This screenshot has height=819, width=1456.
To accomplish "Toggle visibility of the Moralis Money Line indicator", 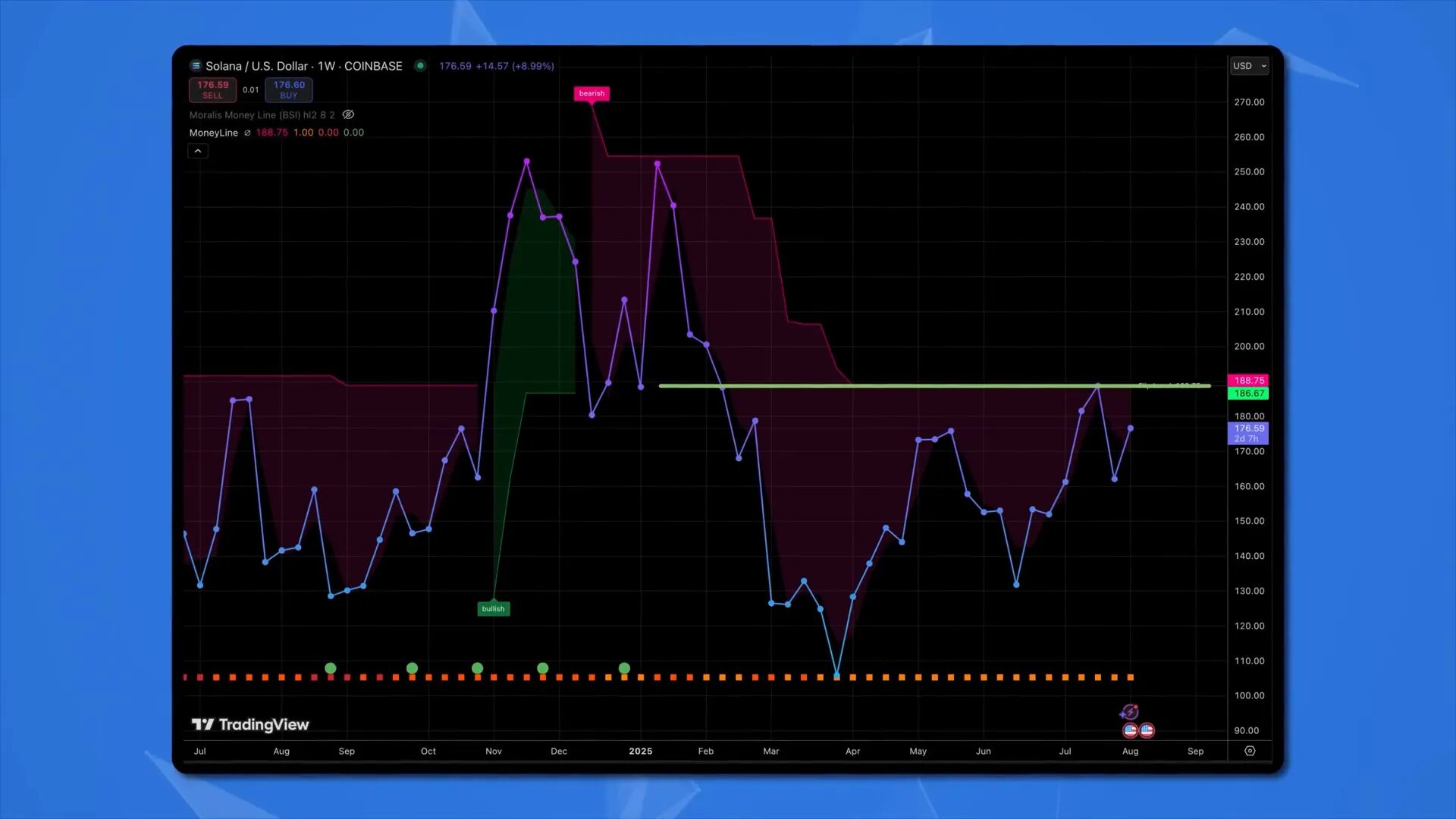I will click(x=348, y=115).
